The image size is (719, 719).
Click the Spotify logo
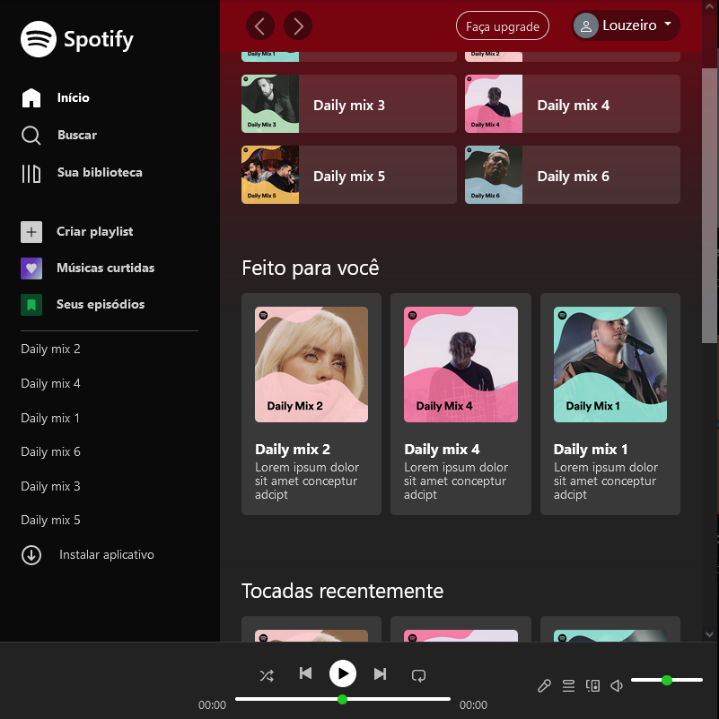pos(77,39)
